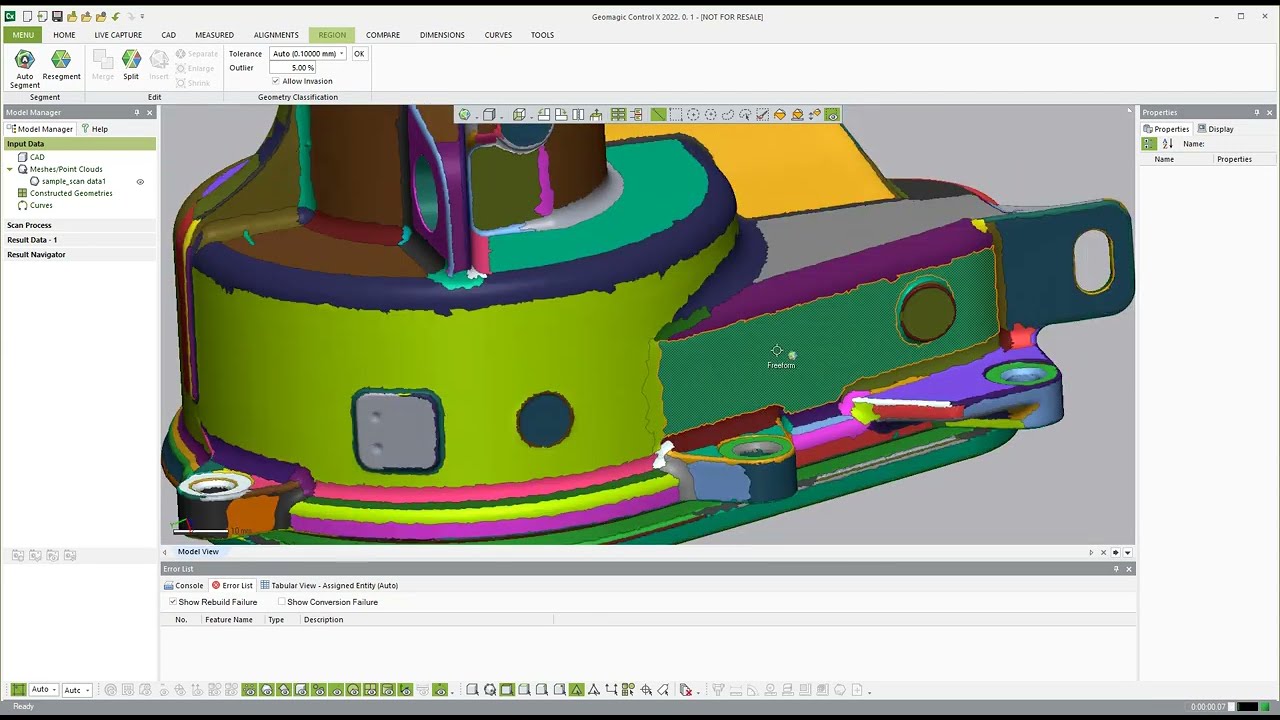Open the Model View tab options dropdown

pos(1128,552)
